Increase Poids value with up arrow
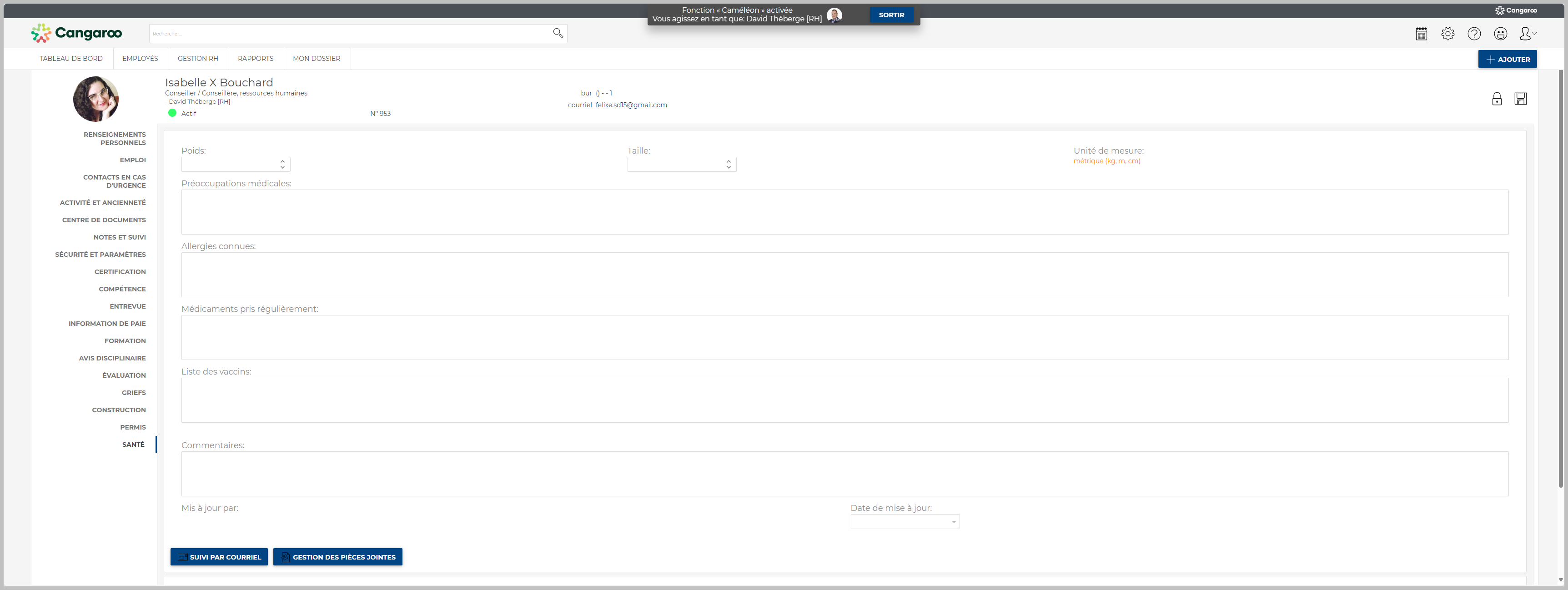 (x=282, y=161)
